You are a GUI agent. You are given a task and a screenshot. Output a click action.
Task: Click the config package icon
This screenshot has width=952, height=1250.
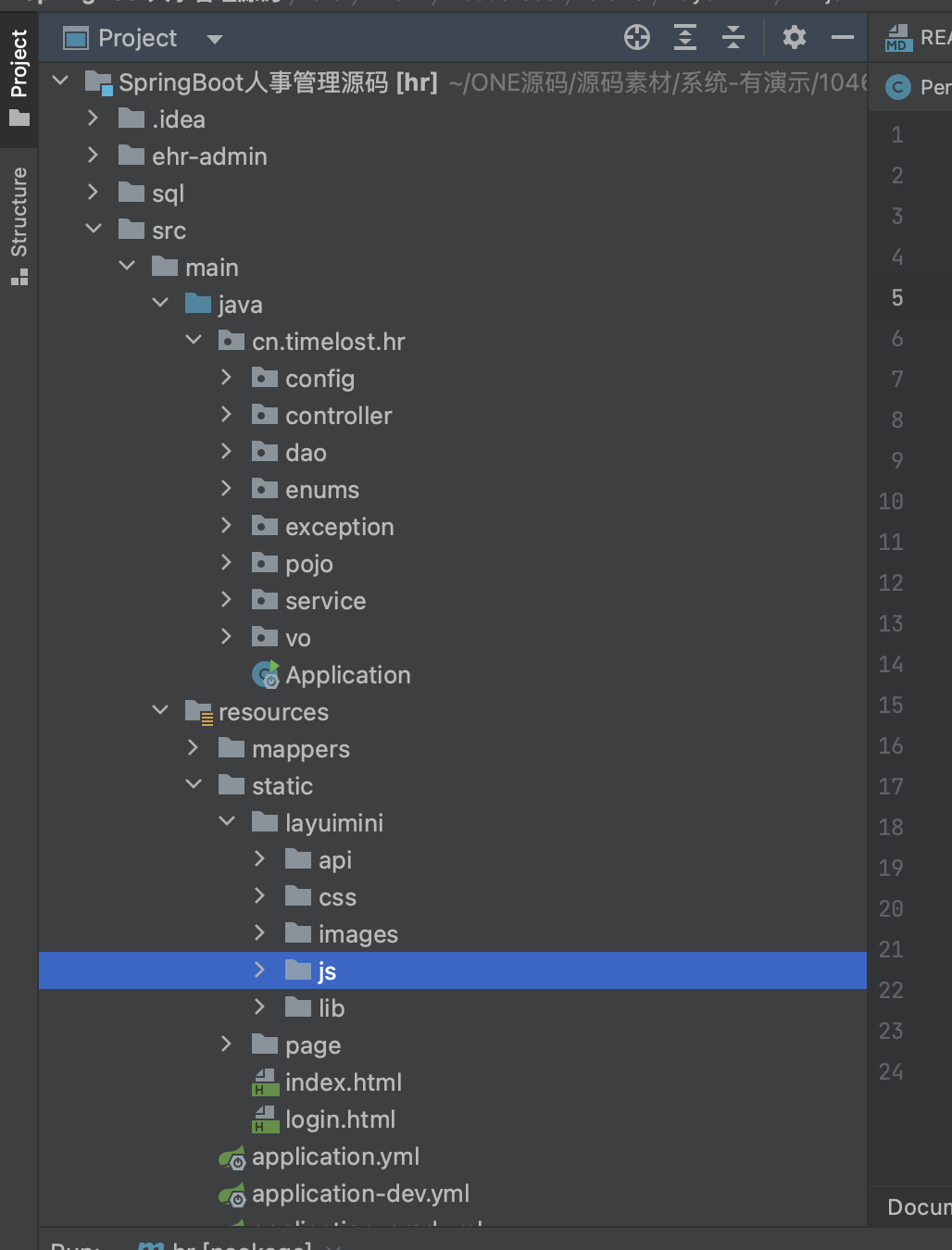point(265,378)
